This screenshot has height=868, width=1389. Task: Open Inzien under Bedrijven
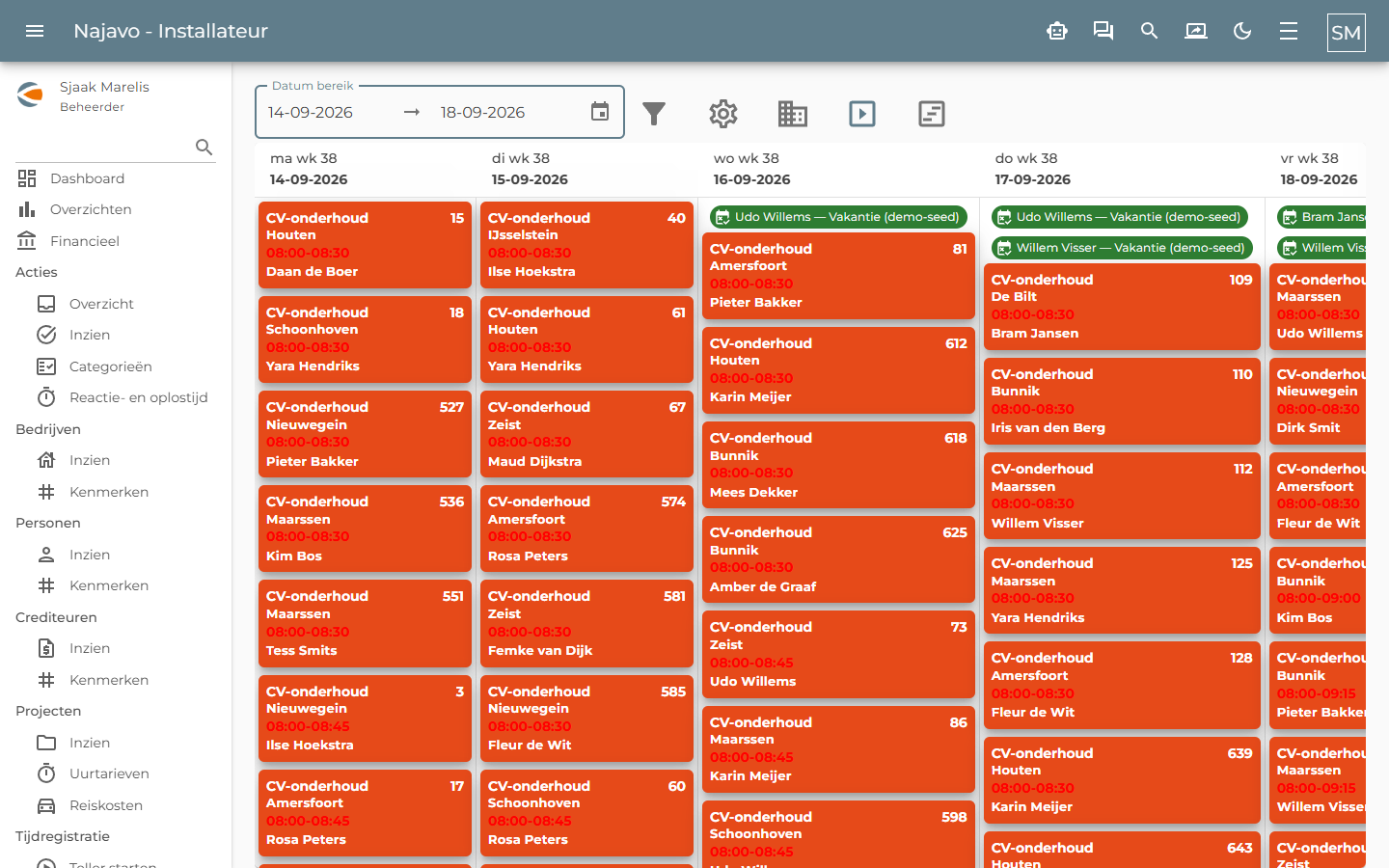pos(125,460)
